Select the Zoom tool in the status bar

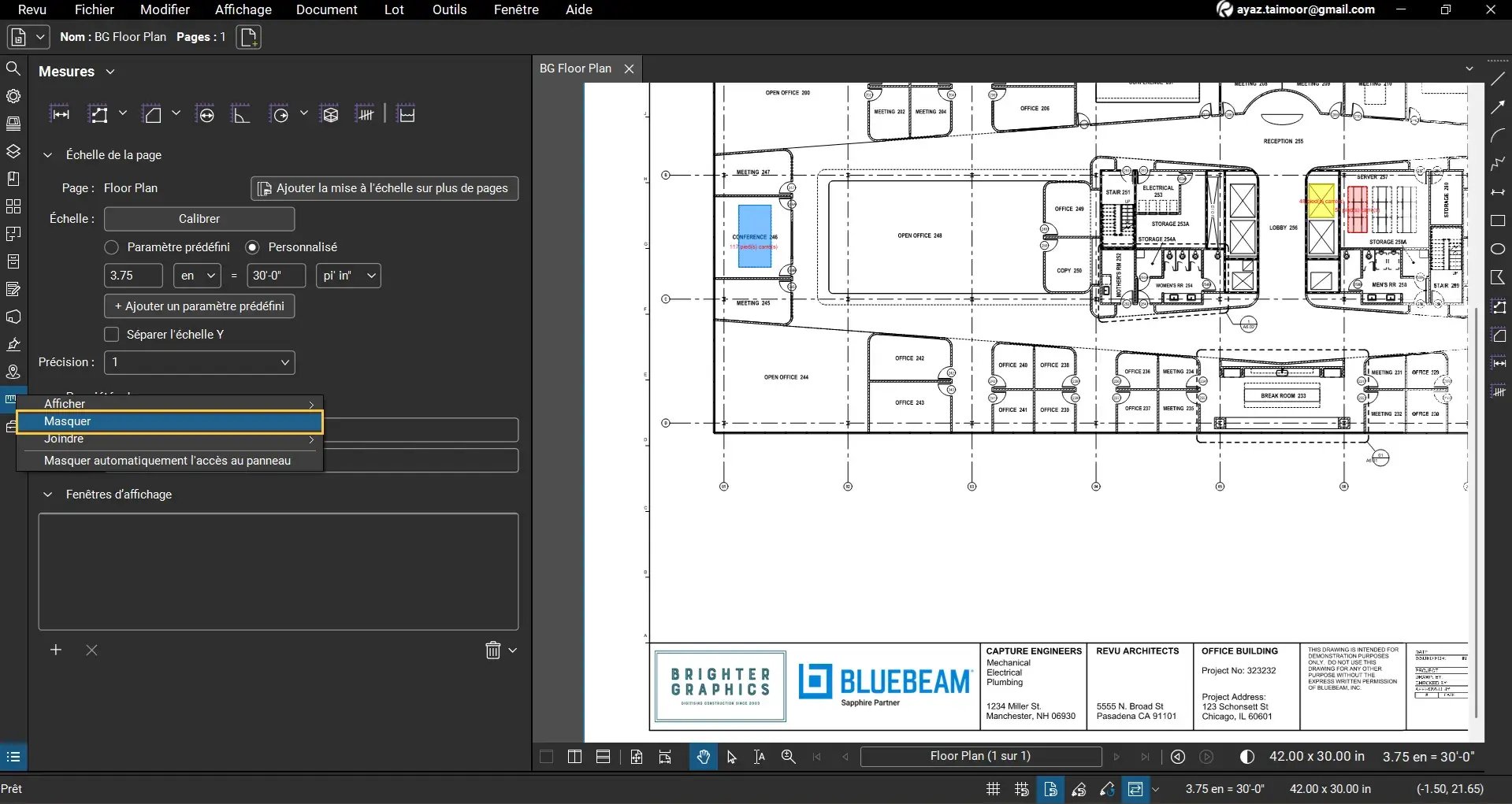[788, 756]
